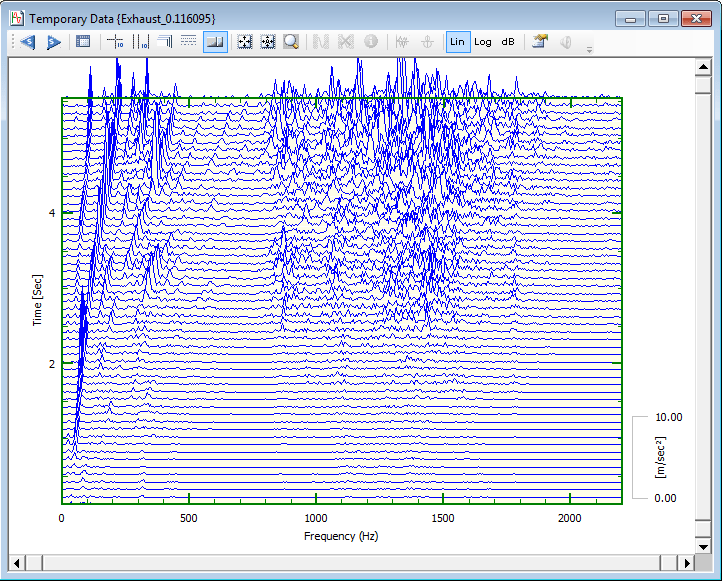Click the horizontal scrollbar right arrow
This screenshot has height=581, width=723.
pyautogui.click(x=686, y=561)
